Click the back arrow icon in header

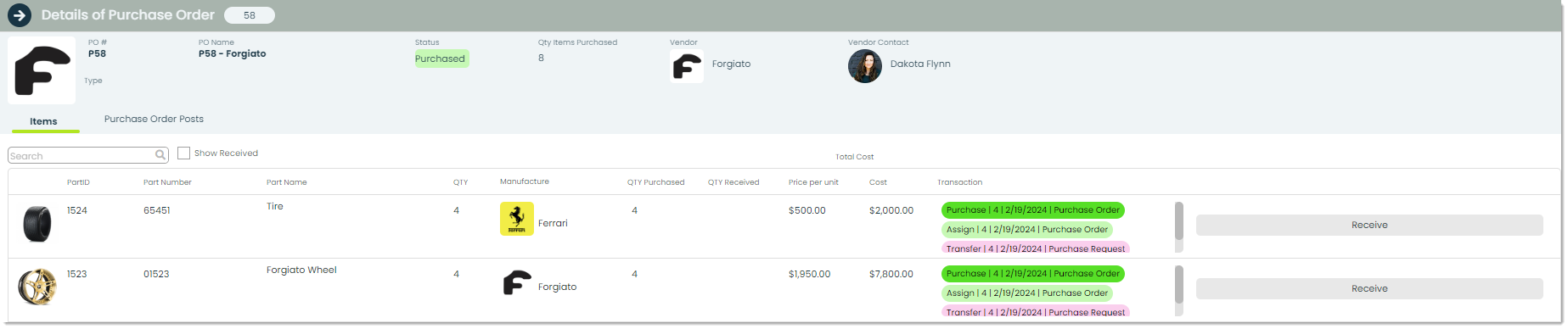pyautogui.click(x=20, y=15)
